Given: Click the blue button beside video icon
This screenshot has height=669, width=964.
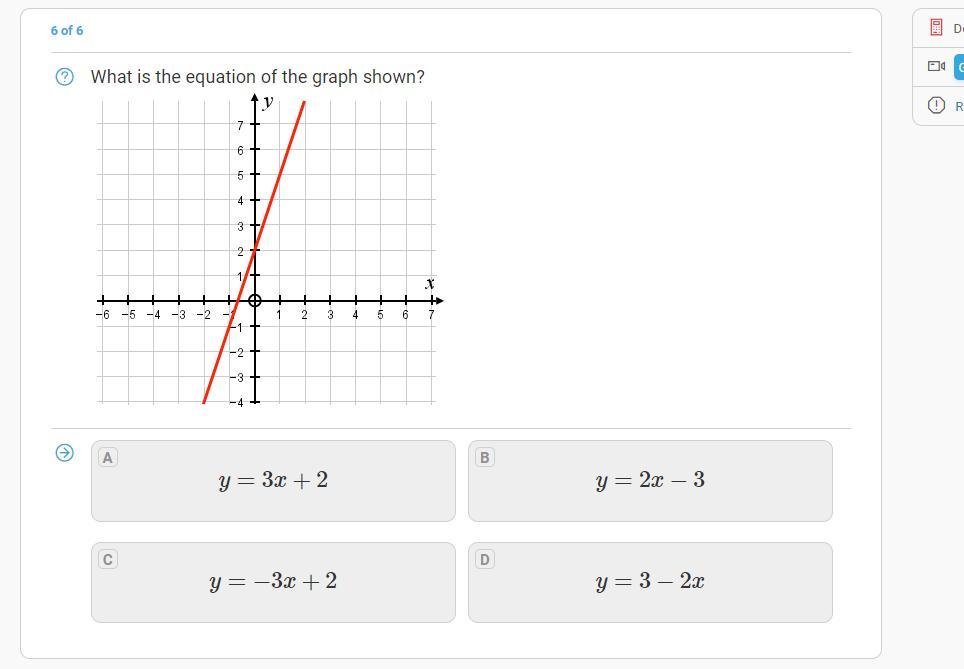Looking at the screenshot, I should 959,67.
